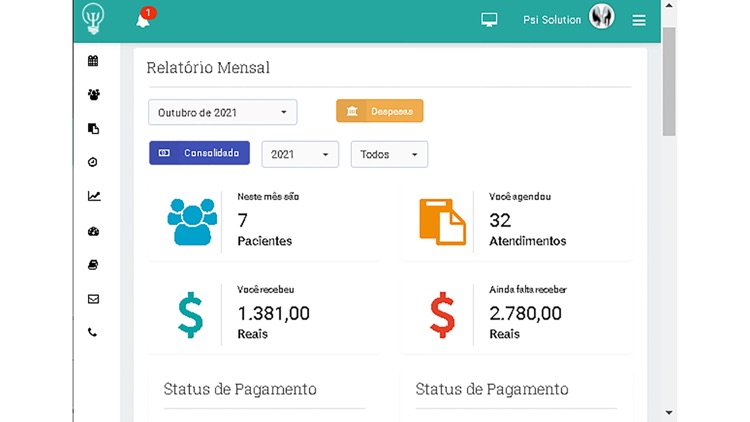Open the user profile avatar

[601, 16]
